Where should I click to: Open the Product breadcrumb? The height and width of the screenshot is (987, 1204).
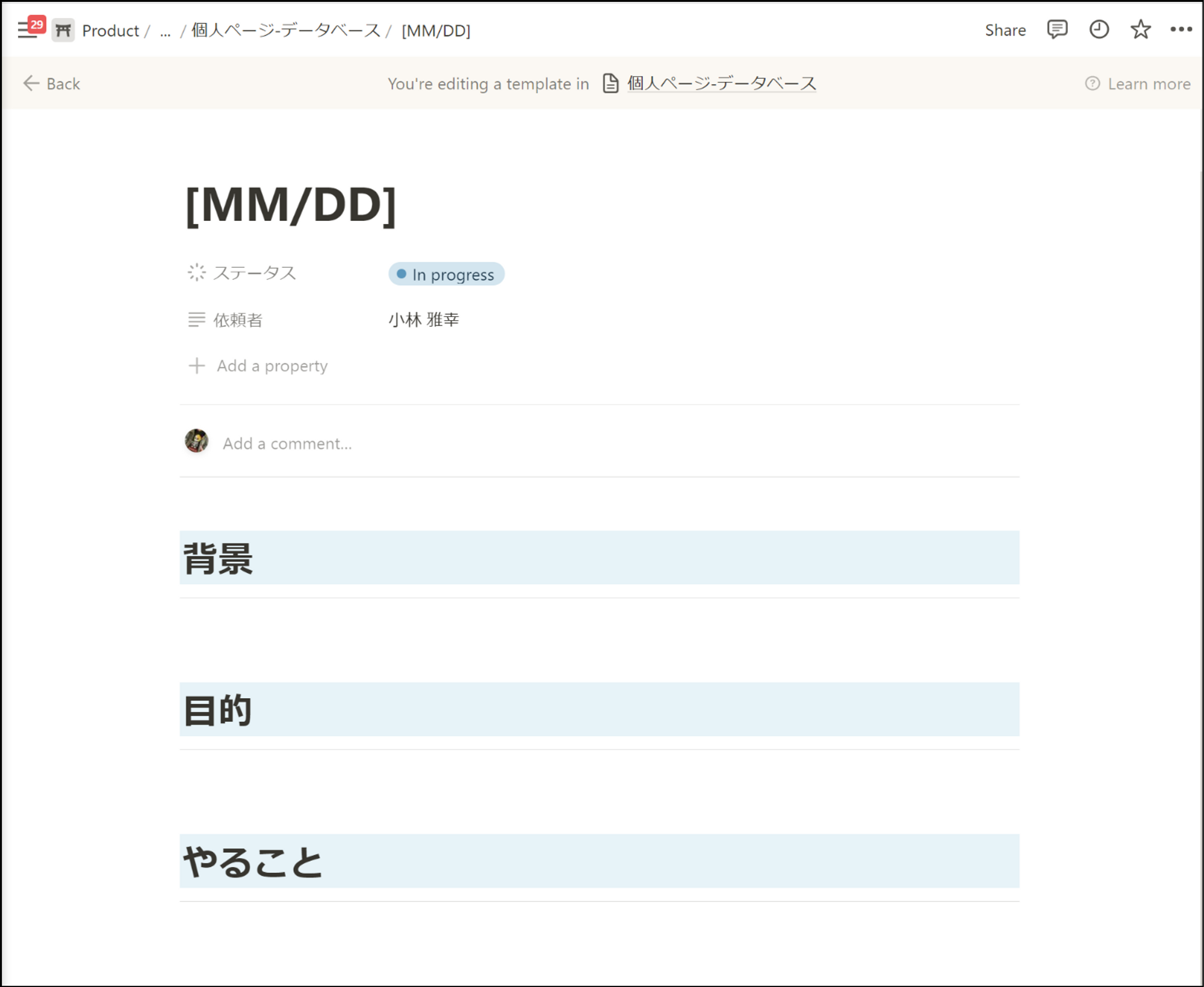click(x=110, y=31)
